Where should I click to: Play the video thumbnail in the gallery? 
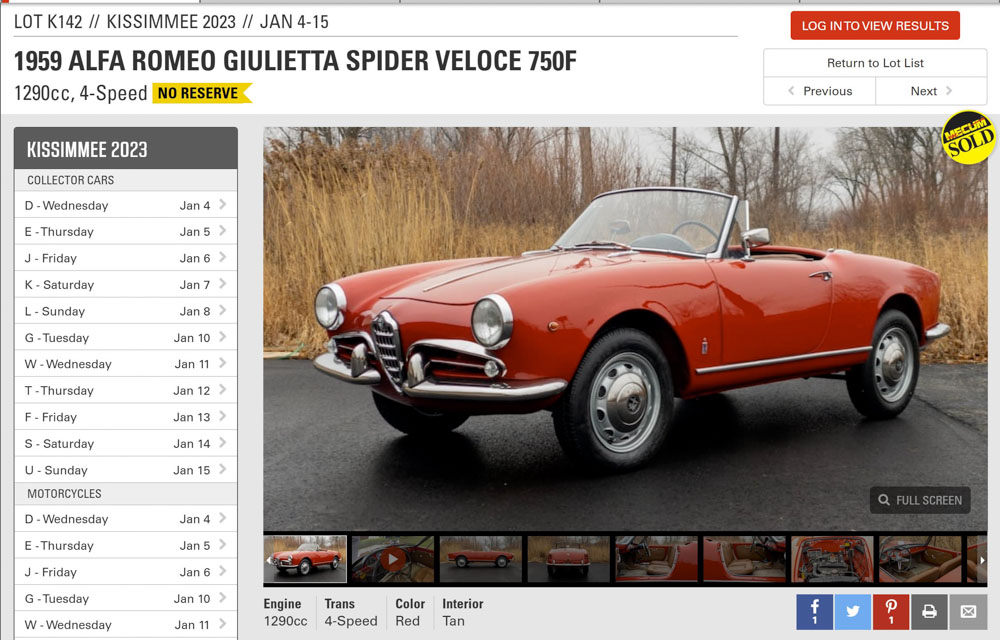point(393,559)
